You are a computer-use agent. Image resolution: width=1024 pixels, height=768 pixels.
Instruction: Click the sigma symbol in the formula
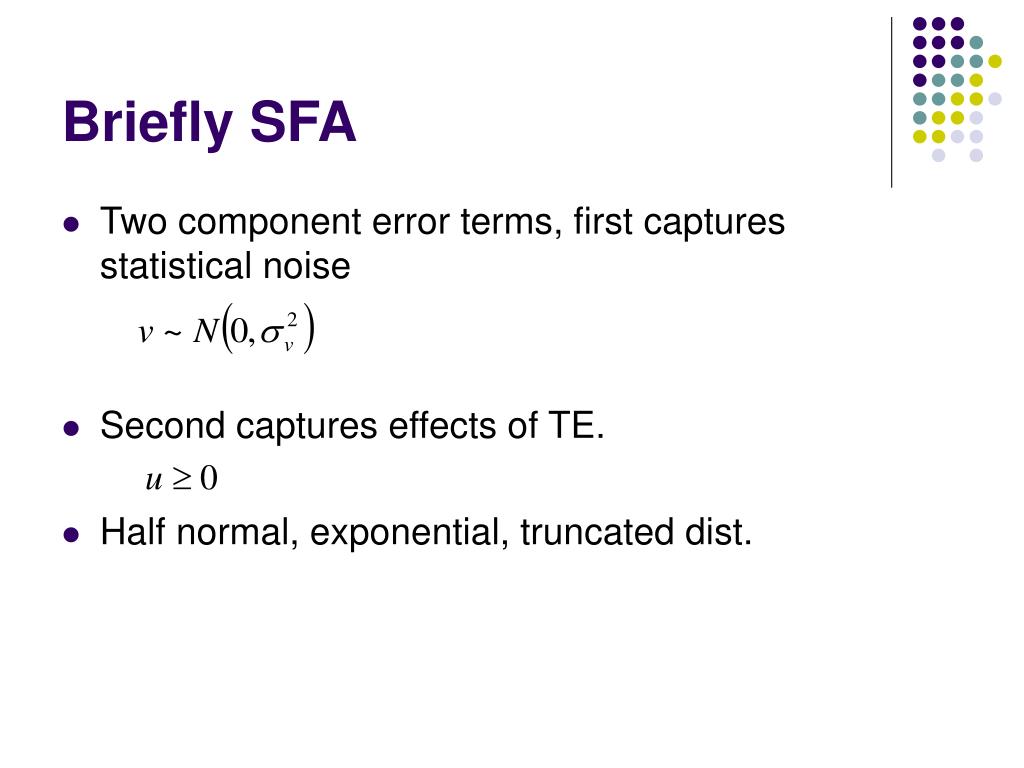point(270,334)
